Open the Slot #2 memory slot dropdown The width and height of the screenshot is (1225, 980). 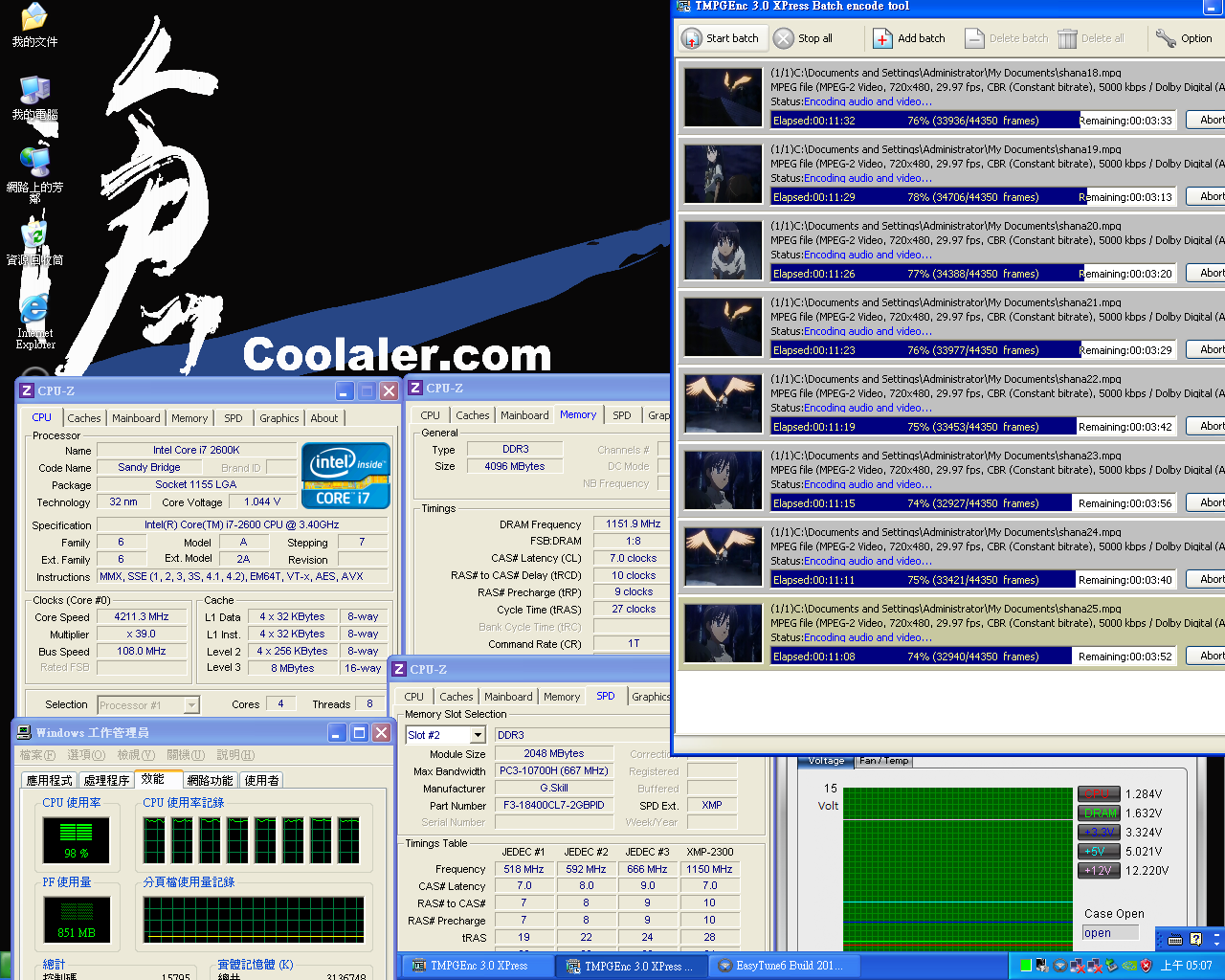[478, 735]
